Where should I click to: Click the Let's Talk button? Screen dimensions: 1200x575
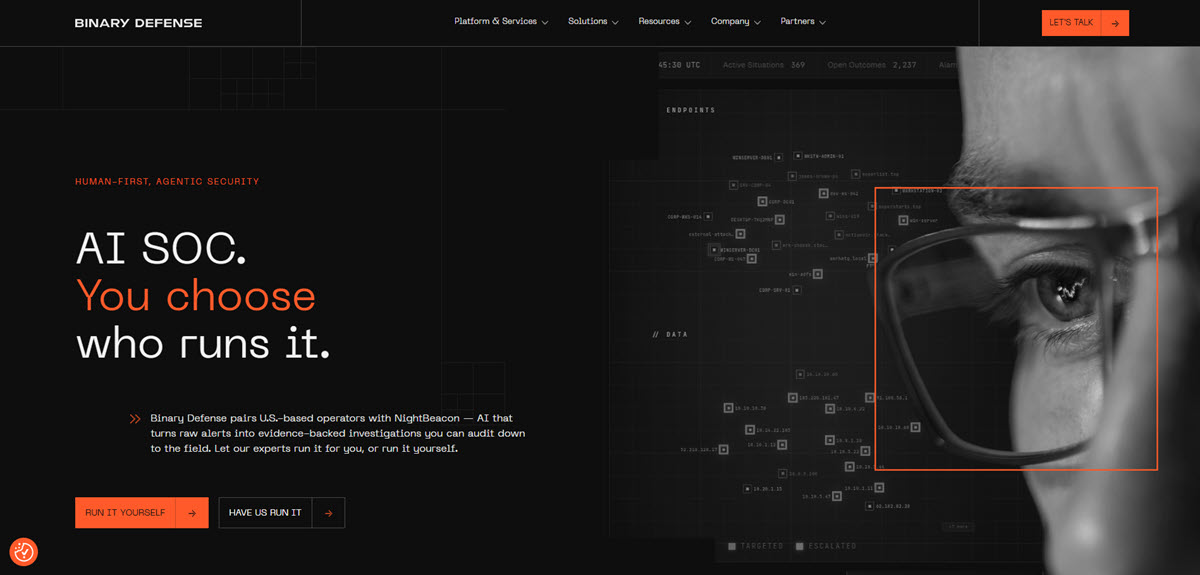pyautogui.click(x=1085, y=23)
